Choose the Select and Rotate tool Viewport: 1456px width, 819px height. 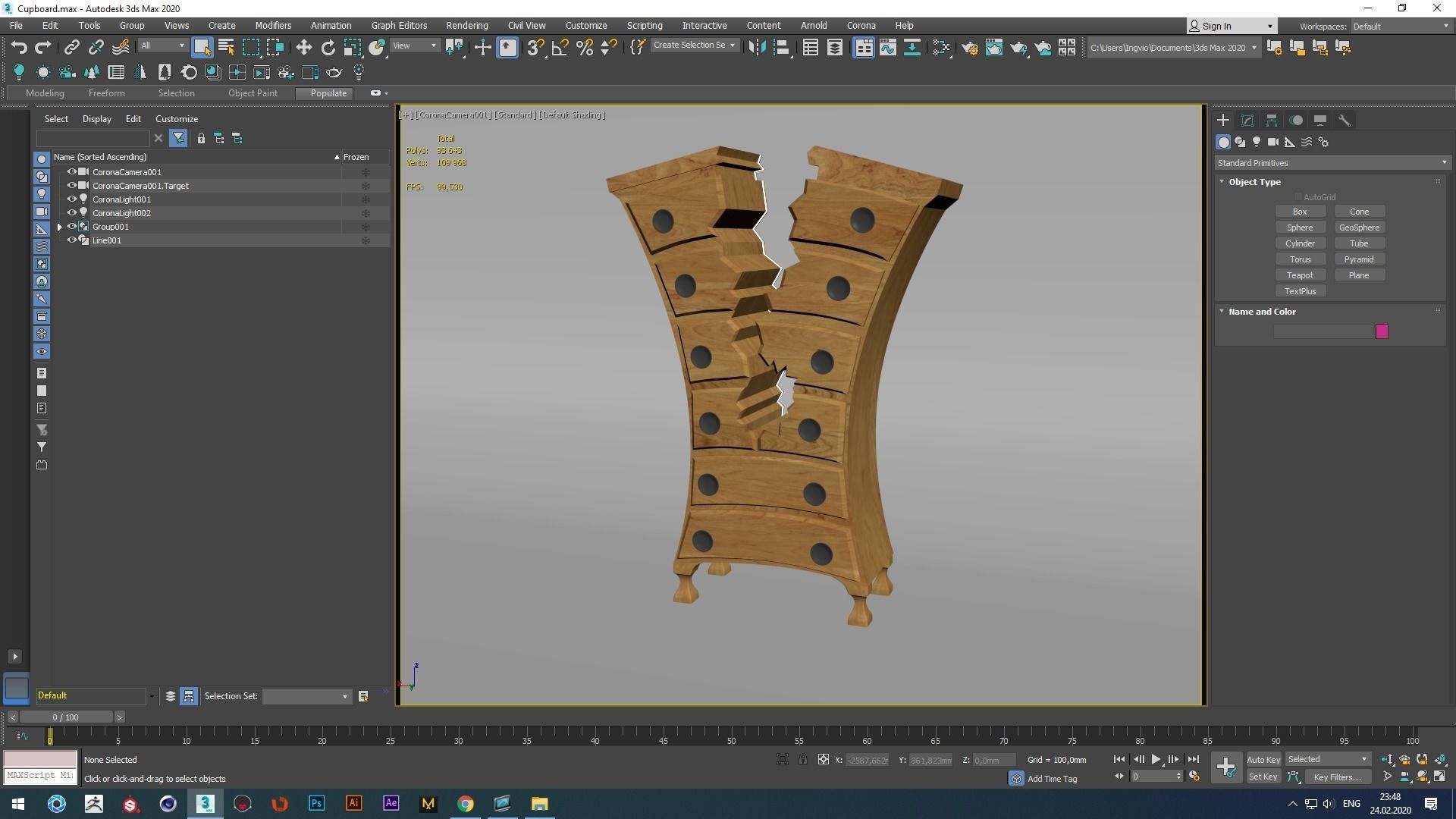(x=328, y=48)
